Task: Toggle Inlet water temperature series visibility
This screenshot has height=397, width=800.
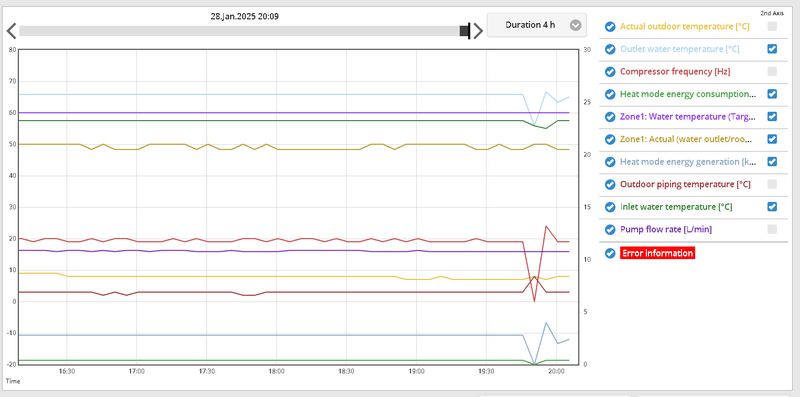Action: 610,207
